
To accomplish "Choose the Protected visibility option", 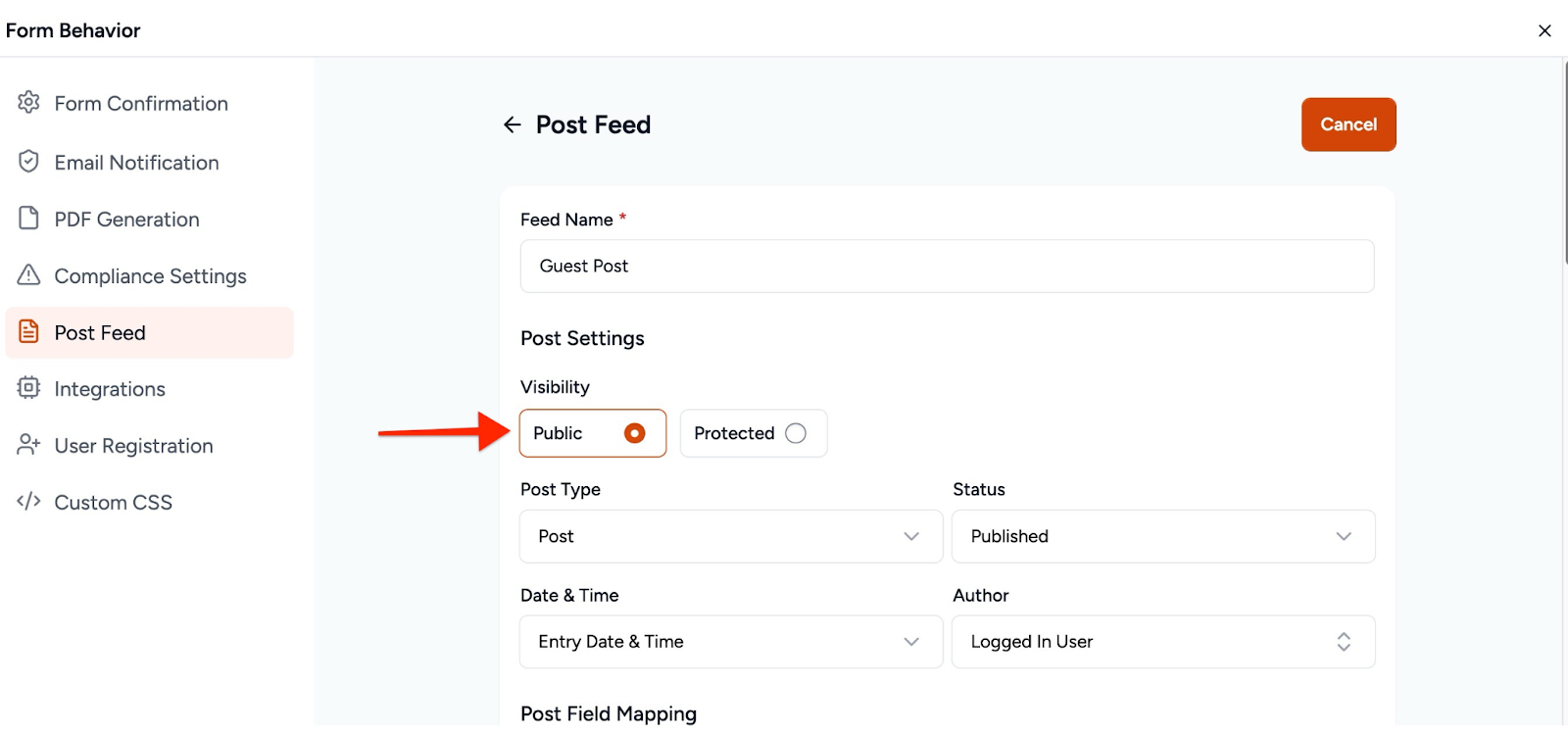I will tap(797, 432).
